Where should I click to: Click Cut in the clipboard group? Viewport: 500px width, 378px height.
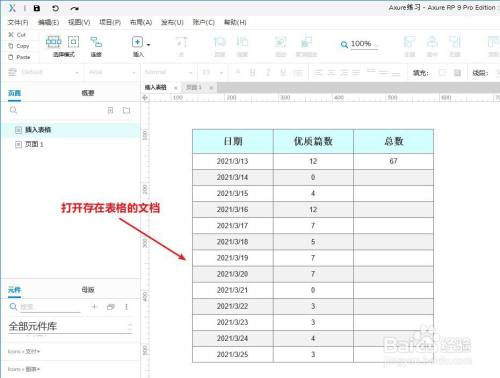pos(17,35)
